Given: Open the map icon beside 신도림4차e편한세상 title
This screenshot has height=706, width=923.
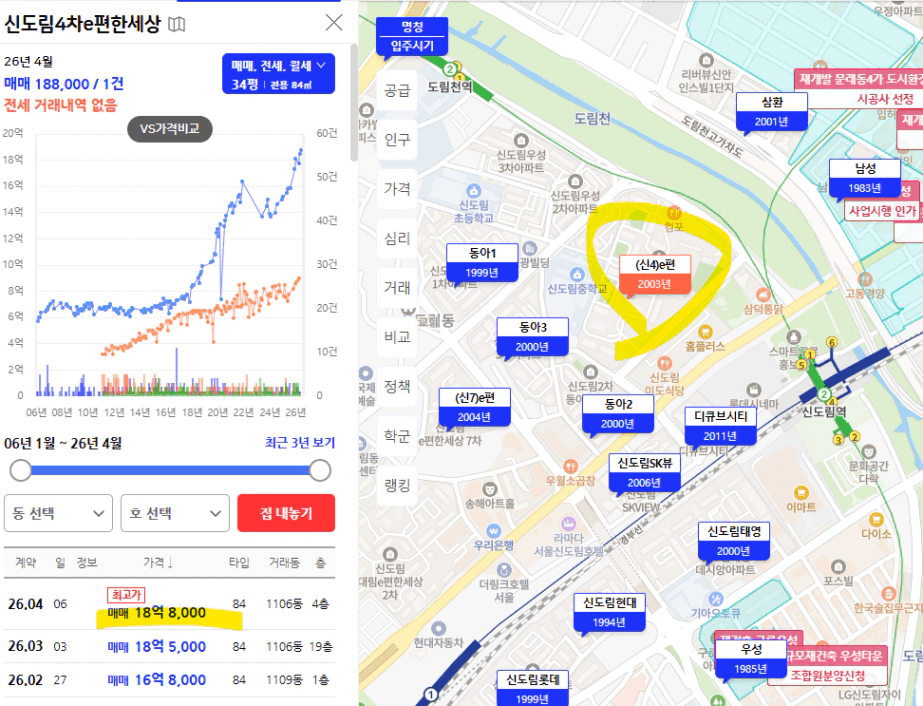Looking at the screenshot, I should pos(177,24).
